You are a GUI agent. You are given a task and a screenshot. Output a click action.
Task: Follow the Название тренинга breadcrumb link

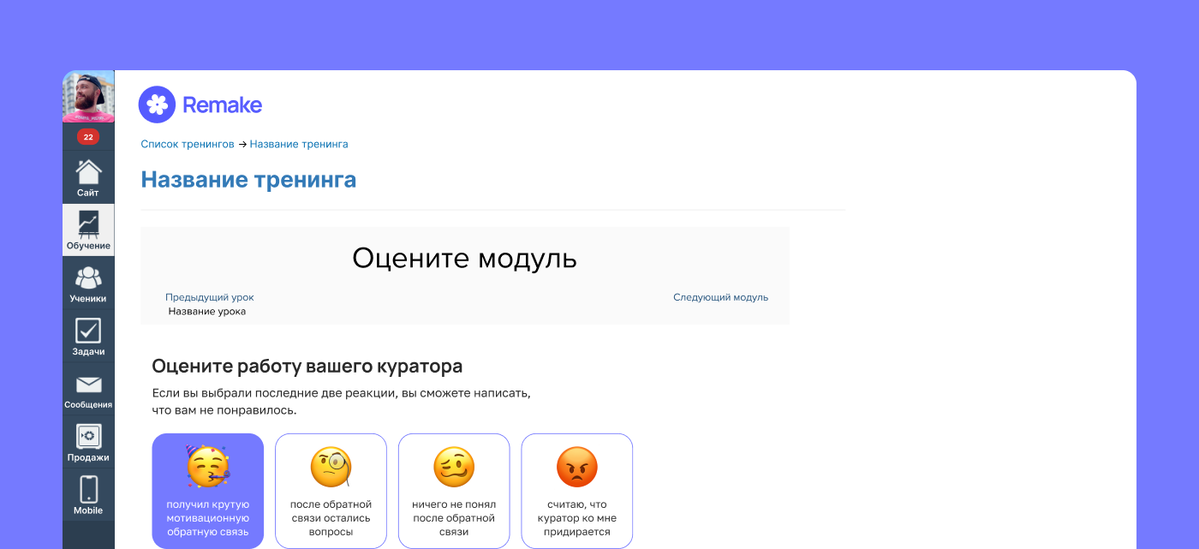tap(299, 144)
